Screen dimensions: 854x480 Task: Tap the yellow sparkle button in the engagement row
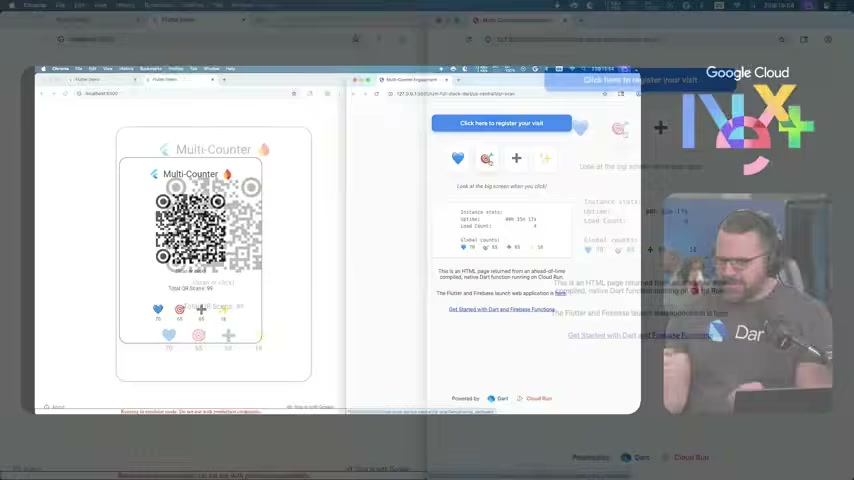(545, 159)
